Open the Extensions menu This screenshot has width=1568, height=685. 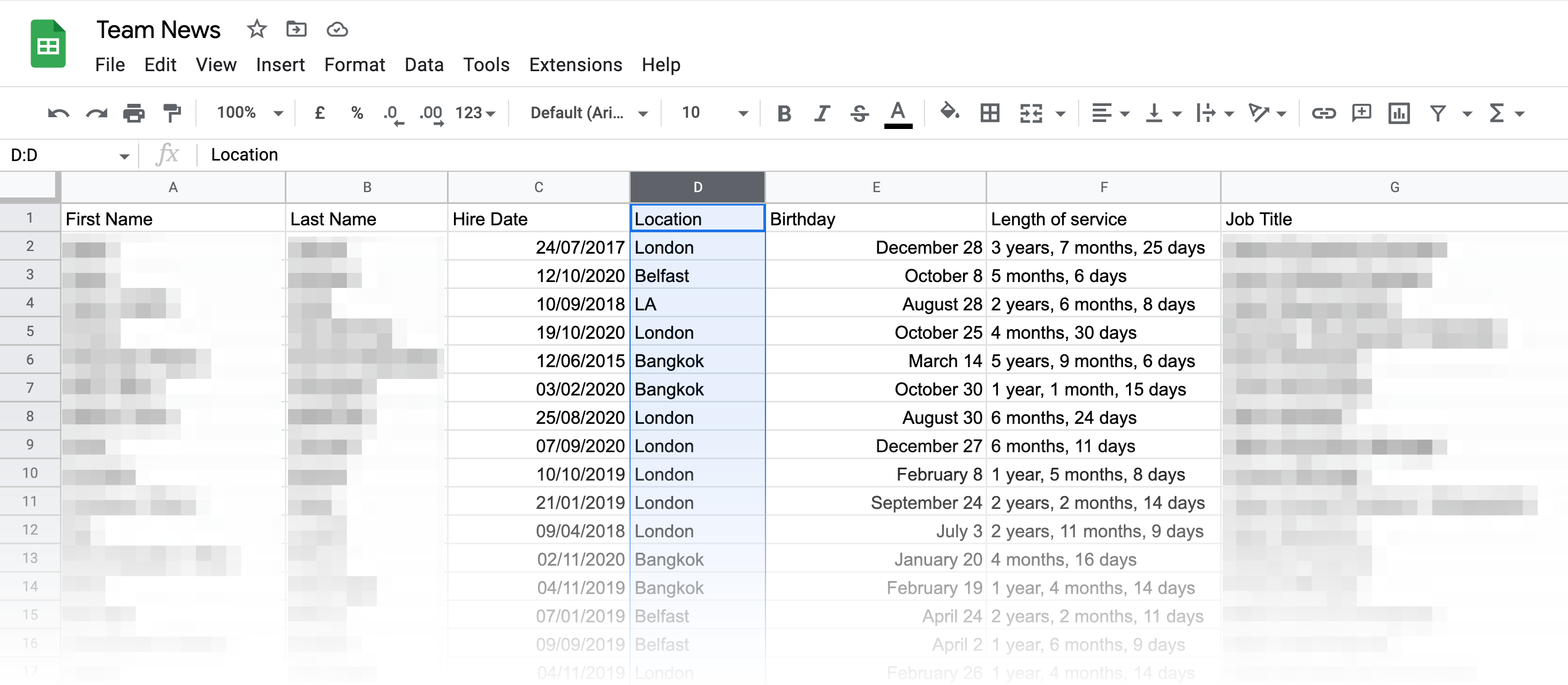point(575,64)
